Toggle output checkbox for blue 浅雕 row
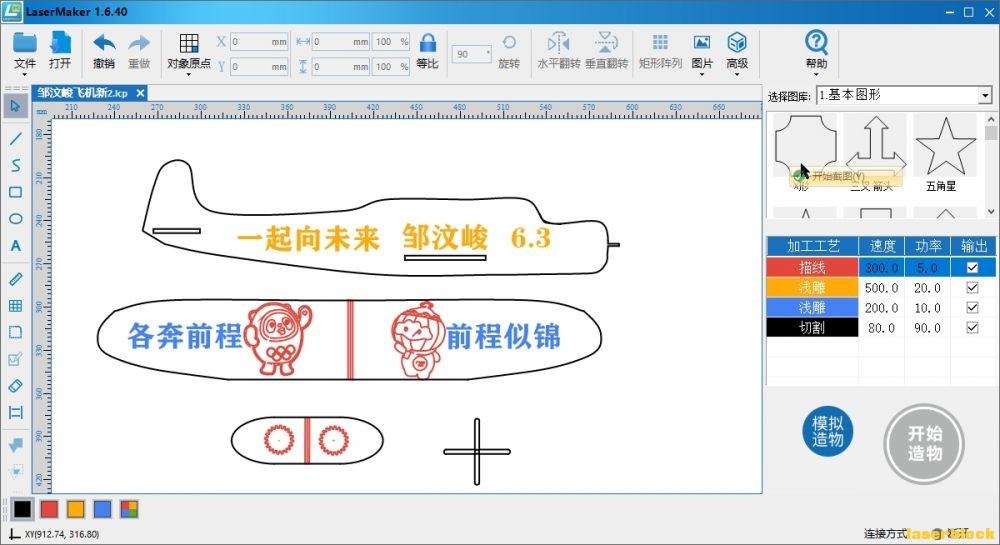 972,307
